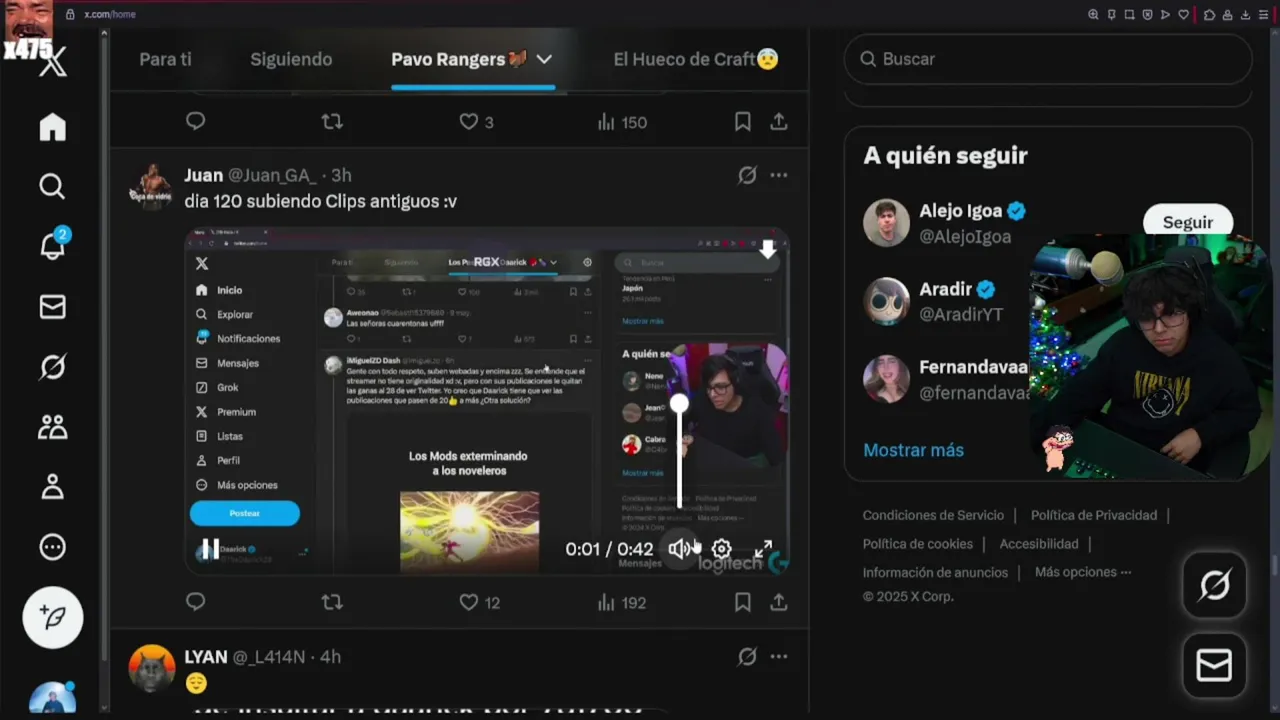Open floating Messages button
Screen dimensions: 1280x720
[1214, 665]
